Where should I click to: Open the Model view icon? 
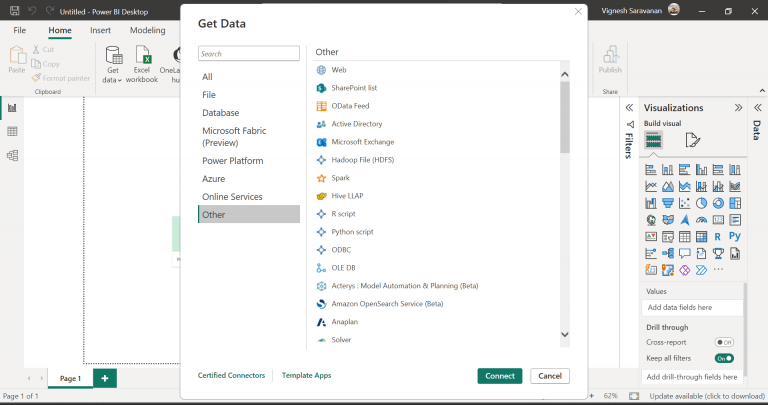tap(13, 155)
